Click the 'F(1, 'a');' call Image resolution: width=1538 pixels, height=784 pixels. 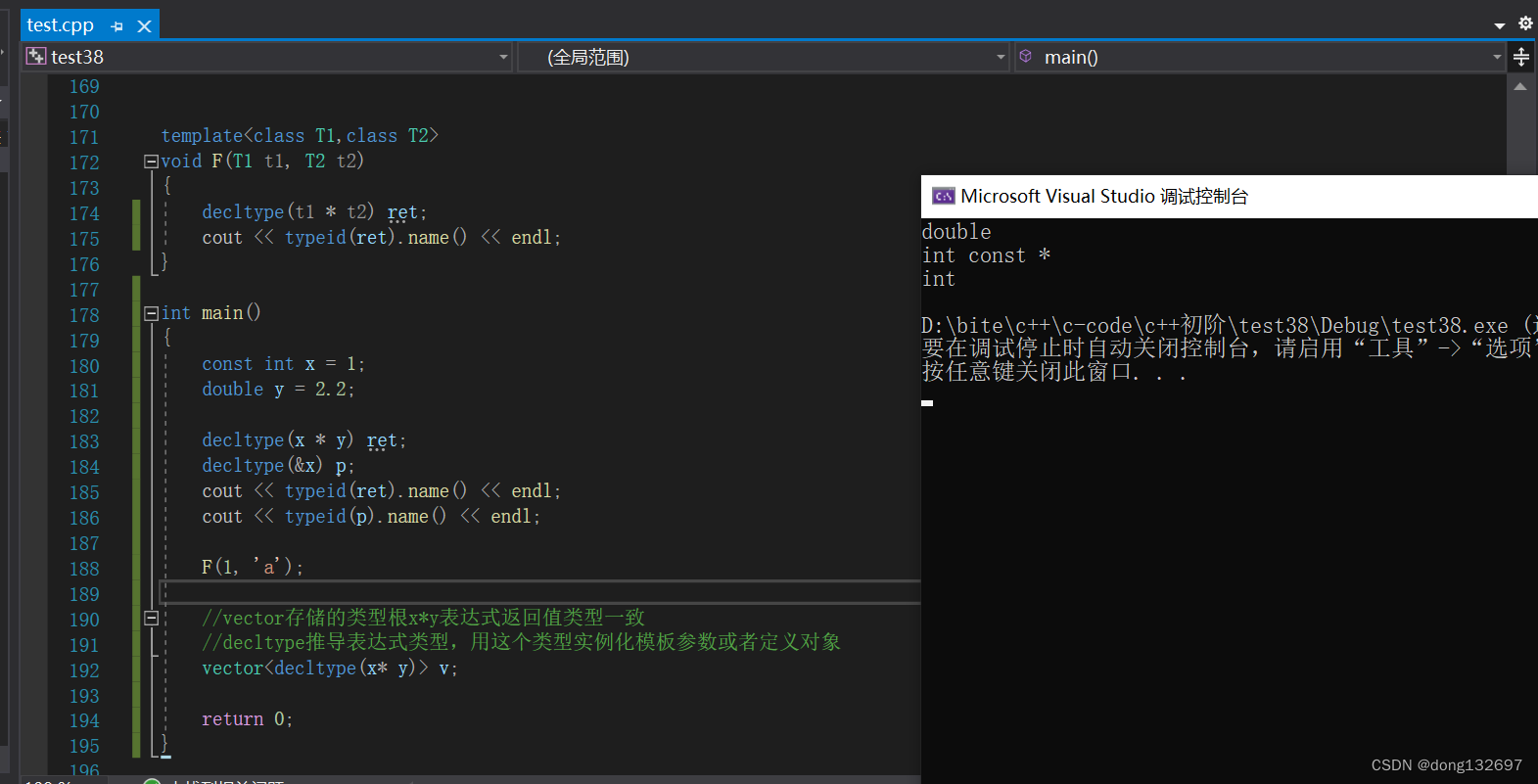[253, 567]
